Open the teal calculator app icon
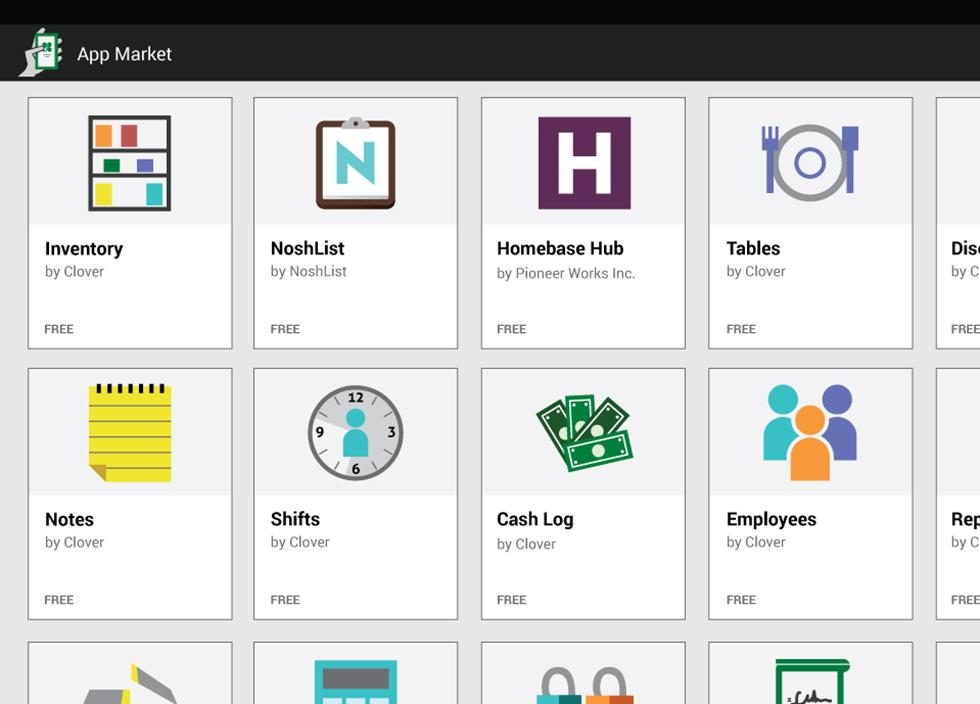This screenshot has width=980, height=704. click(356, 681)
